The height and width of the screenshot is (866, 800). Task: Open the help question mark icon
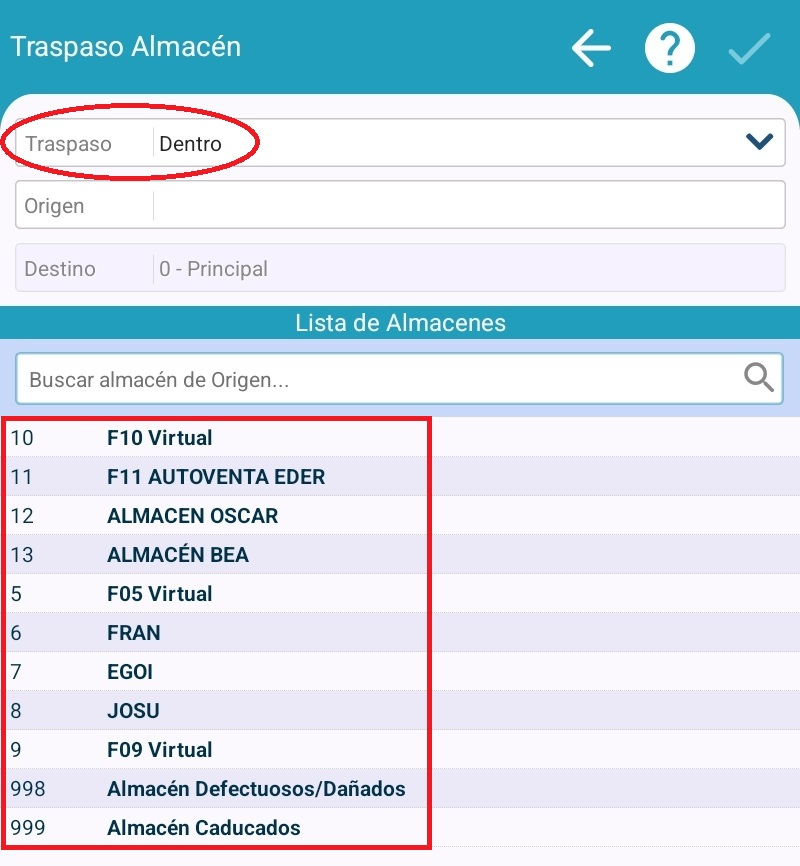tap(669, 48)
